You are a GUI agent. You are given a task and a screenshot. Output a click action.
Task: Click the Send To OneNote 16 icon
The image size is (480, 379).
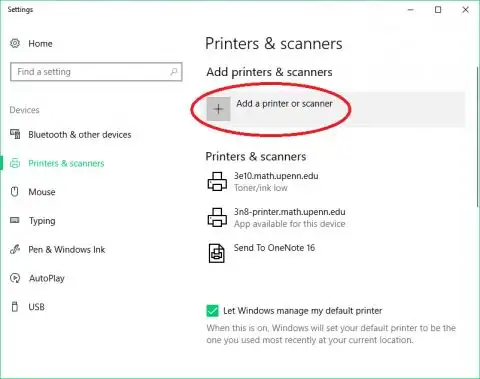[x=217, y=253]
